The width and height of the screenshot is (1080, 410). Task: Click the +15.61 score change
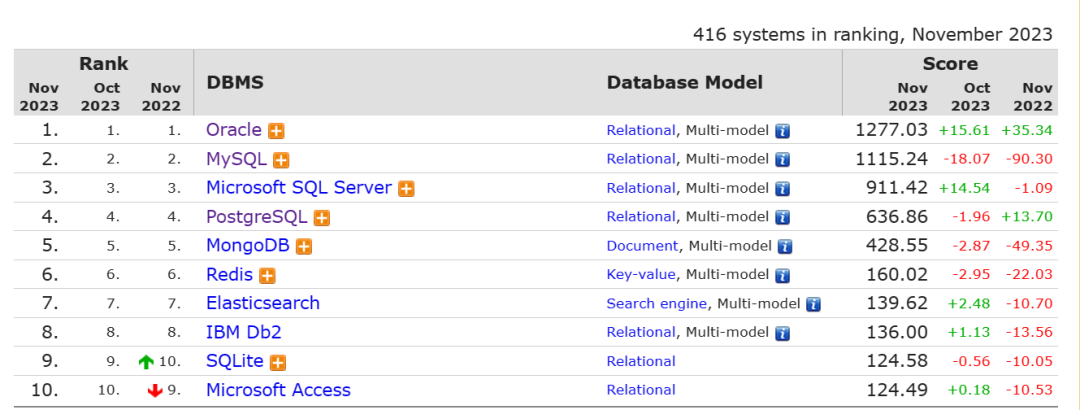point(964,131)
